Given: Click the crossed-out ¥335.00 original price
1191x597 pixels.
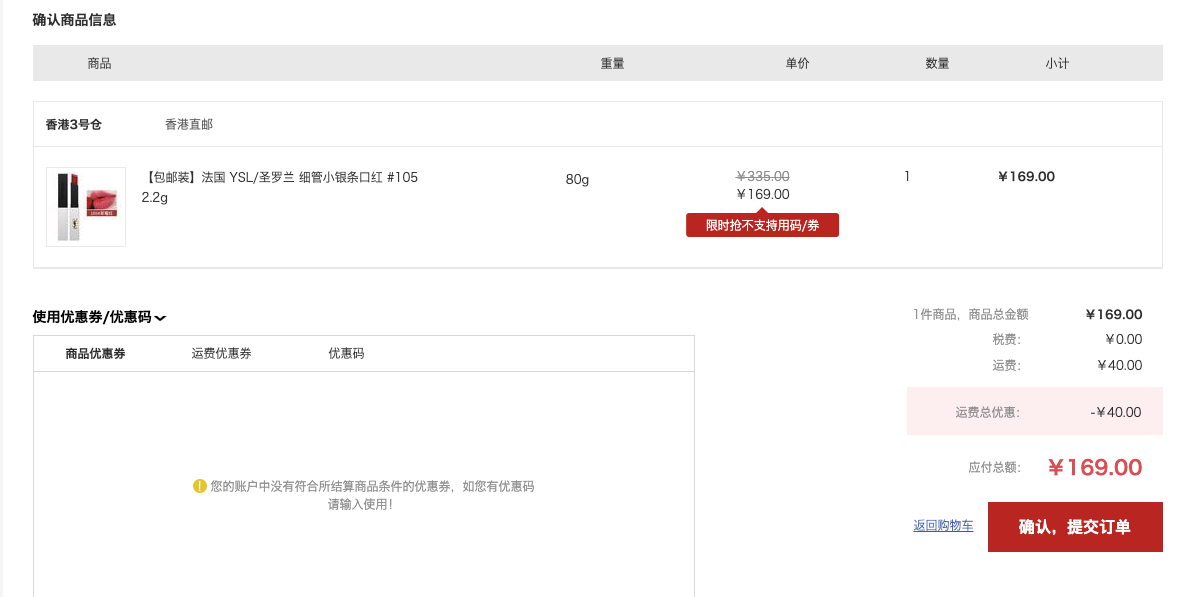Looking at the screenshot, I should [763, 176].
